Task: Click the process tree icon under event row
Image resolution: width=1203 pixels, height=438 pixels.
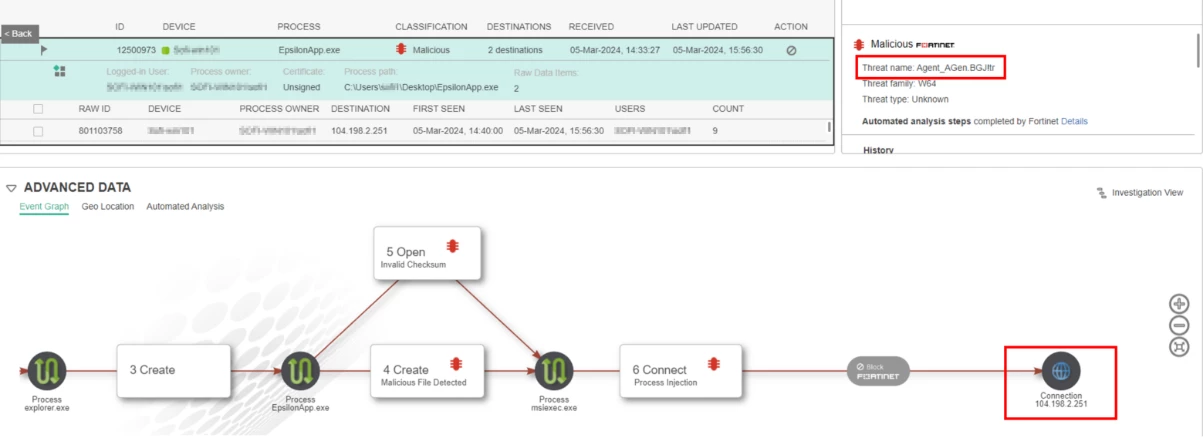Action: [59, 71]
